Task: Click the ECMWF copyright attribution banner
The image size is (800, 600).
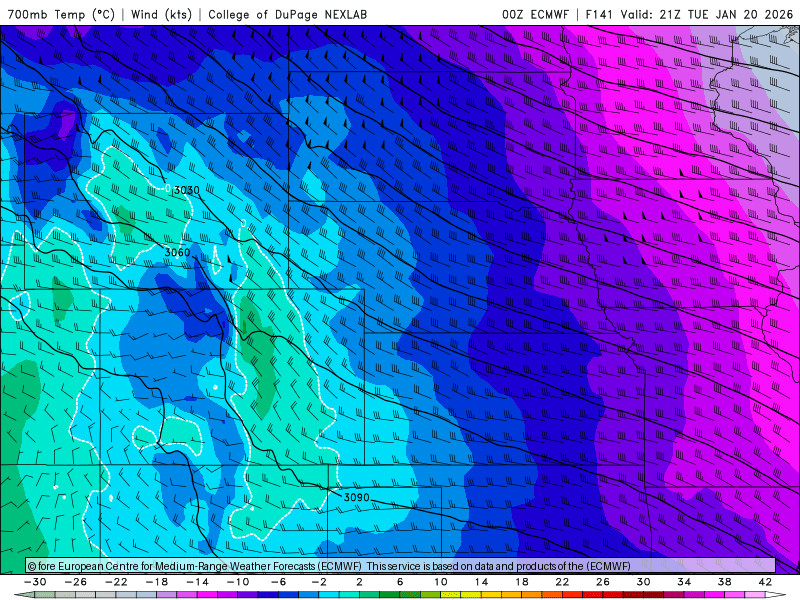Action: pyautogui.click(x=401, y=566)
